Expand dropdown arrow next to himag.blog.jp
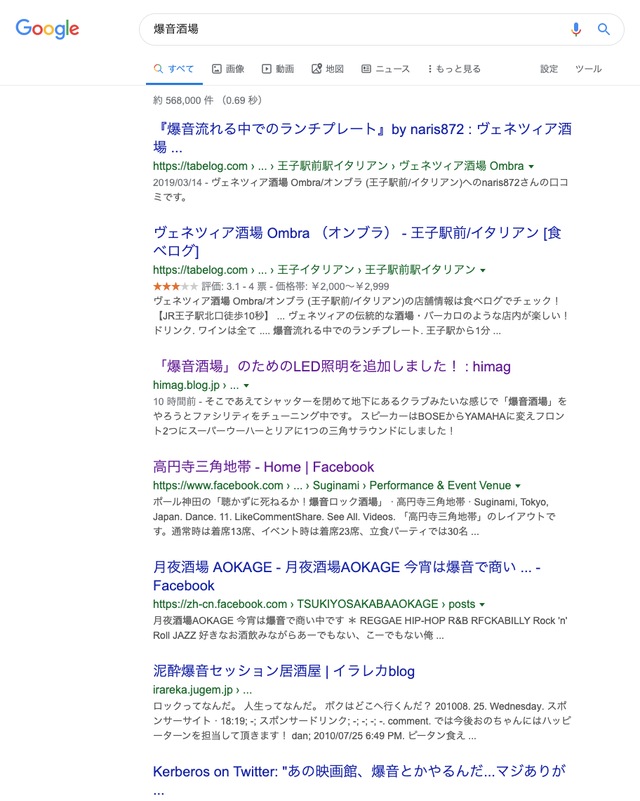 [x=247, y=386]
